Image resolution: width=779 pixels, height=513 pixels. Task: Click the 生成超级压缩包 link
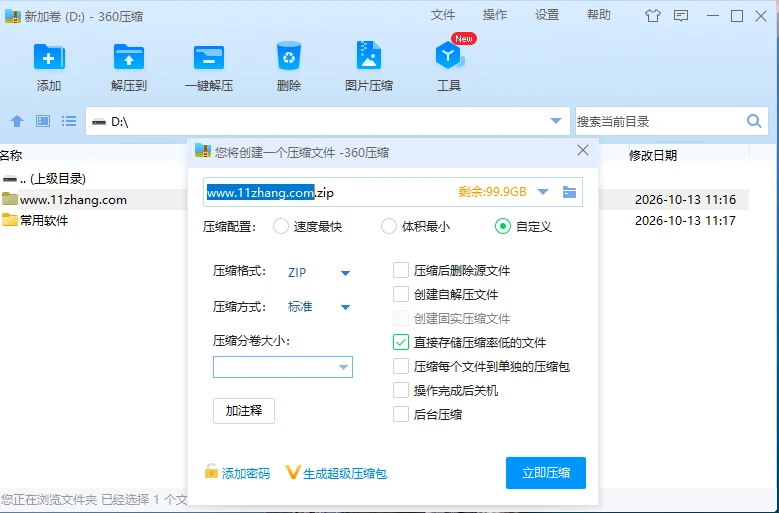coord(345,474)
